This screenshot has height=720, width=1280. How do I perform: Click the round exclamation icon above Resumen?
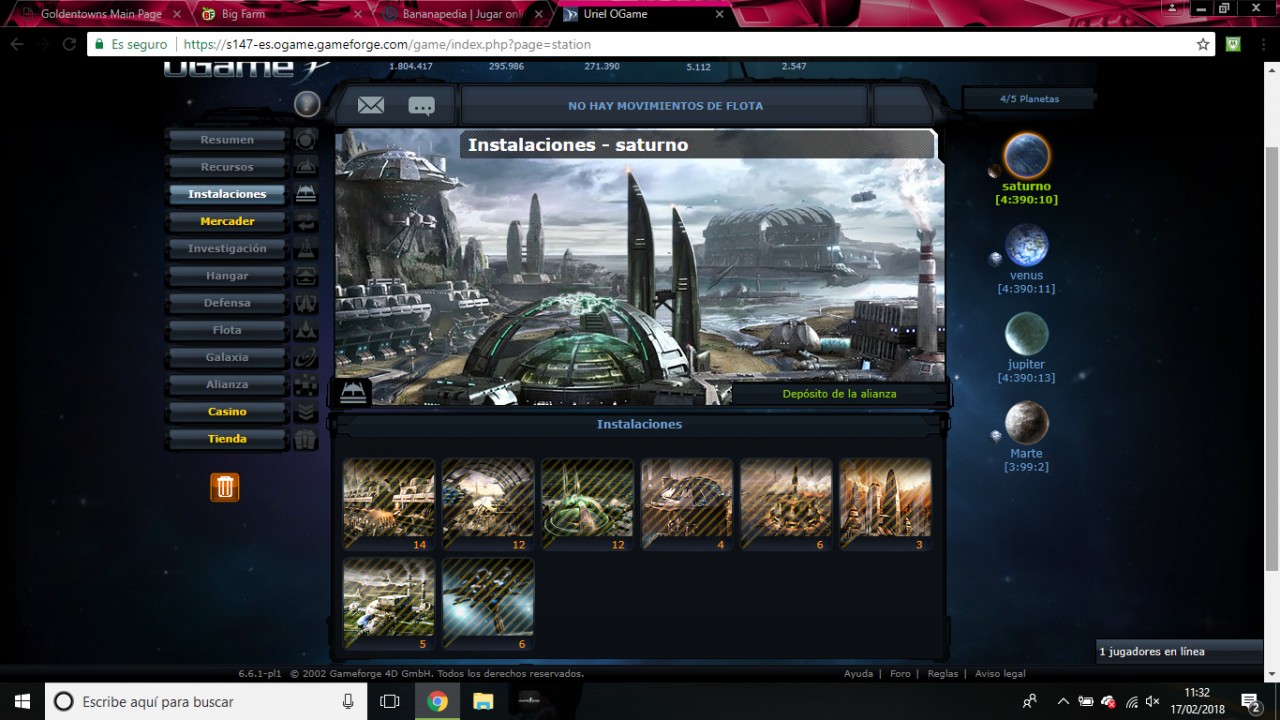[x=307, y=104]
